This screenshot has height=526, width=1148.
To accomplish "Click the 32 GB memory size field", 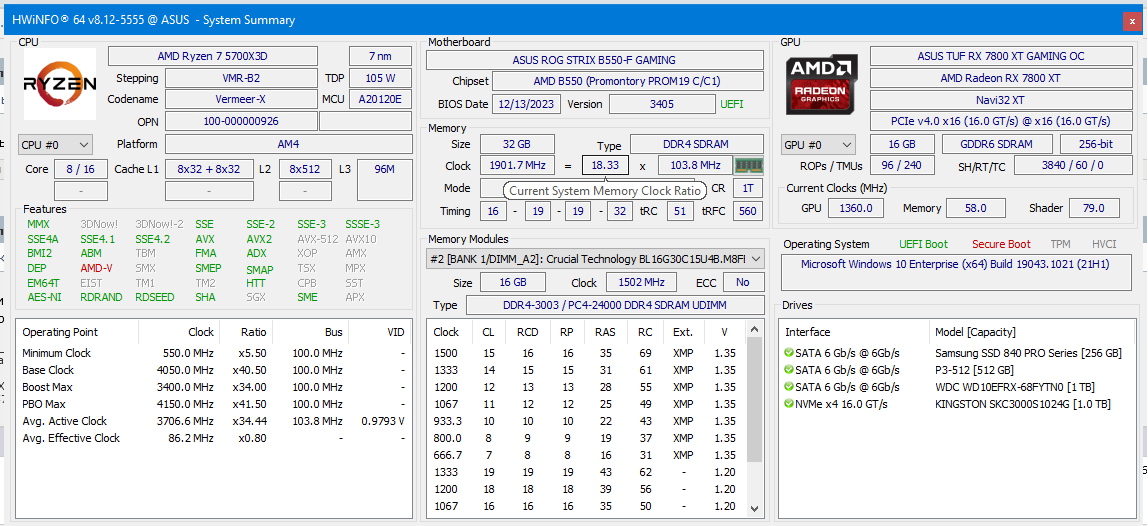I will click(517, 144).
